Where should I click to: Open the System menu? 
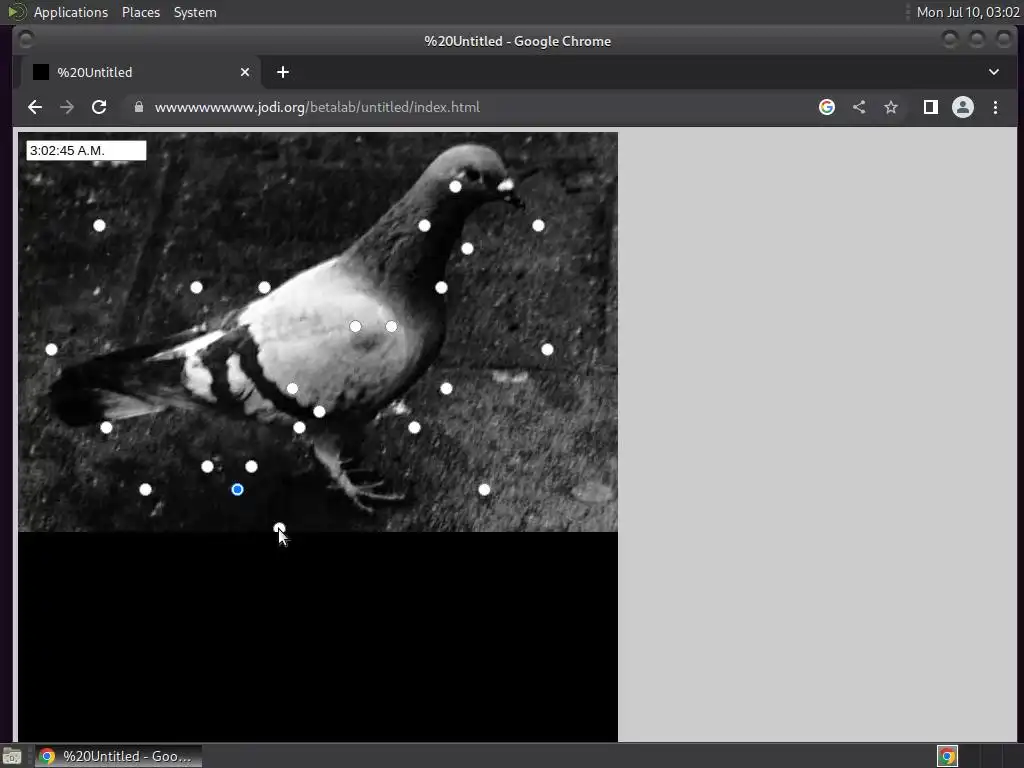click(195, 12)
